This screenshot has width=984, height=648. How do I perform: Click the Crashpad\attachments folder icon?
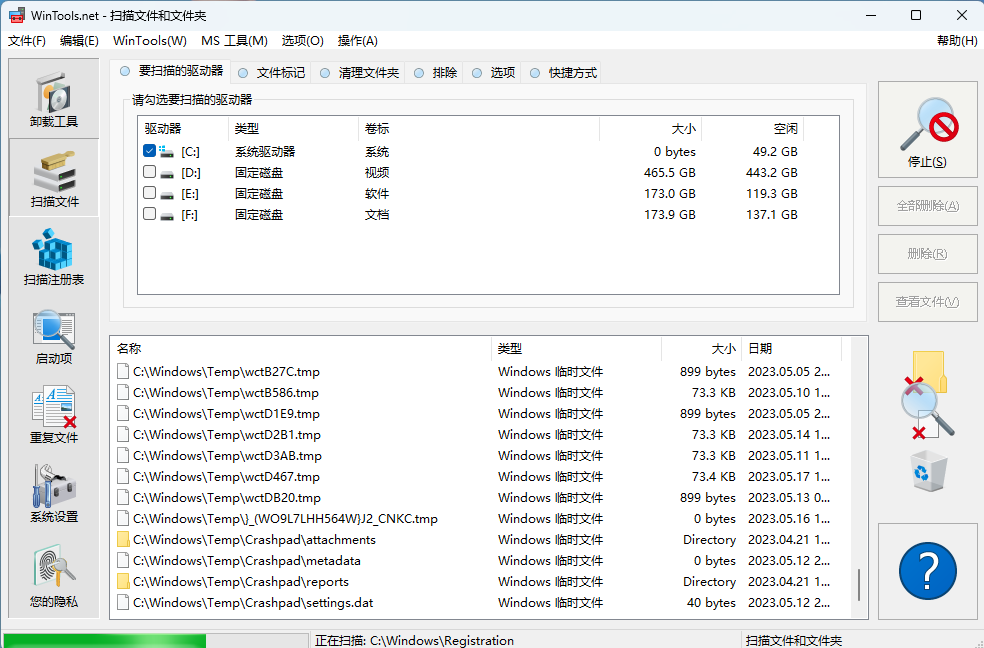[x=123, y=539]
